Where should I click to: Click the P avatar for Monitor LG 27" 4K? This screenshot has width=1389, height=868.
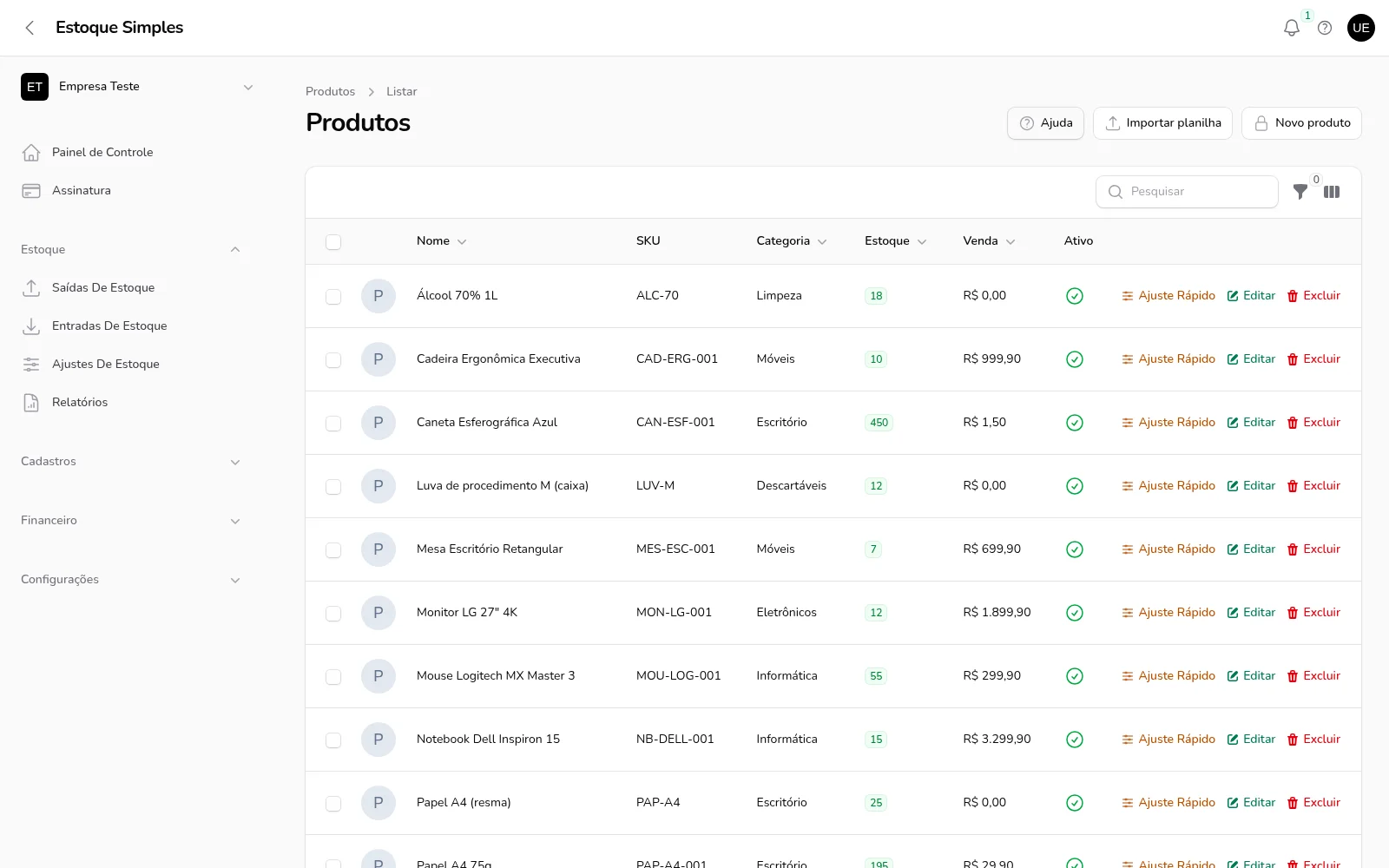pyautogui.click(x=379, y=613)
